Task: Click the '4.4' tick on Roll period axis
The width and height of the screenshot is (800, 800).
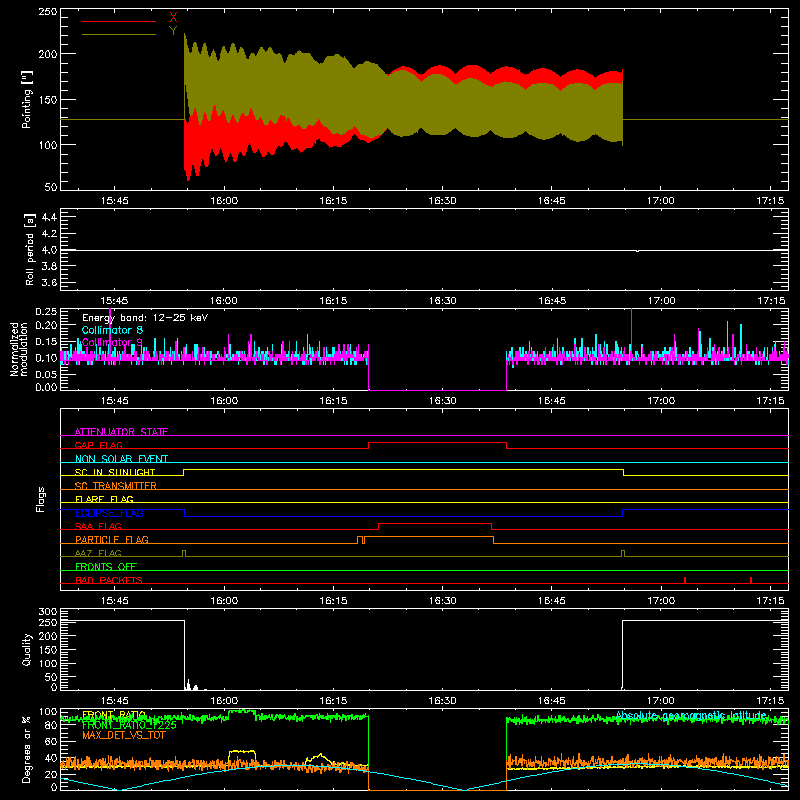Action: click(49, 217)
